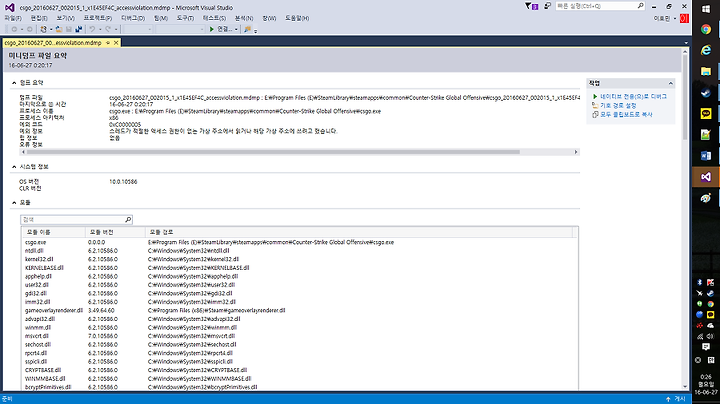Open the 파일(F) menu

13,18
